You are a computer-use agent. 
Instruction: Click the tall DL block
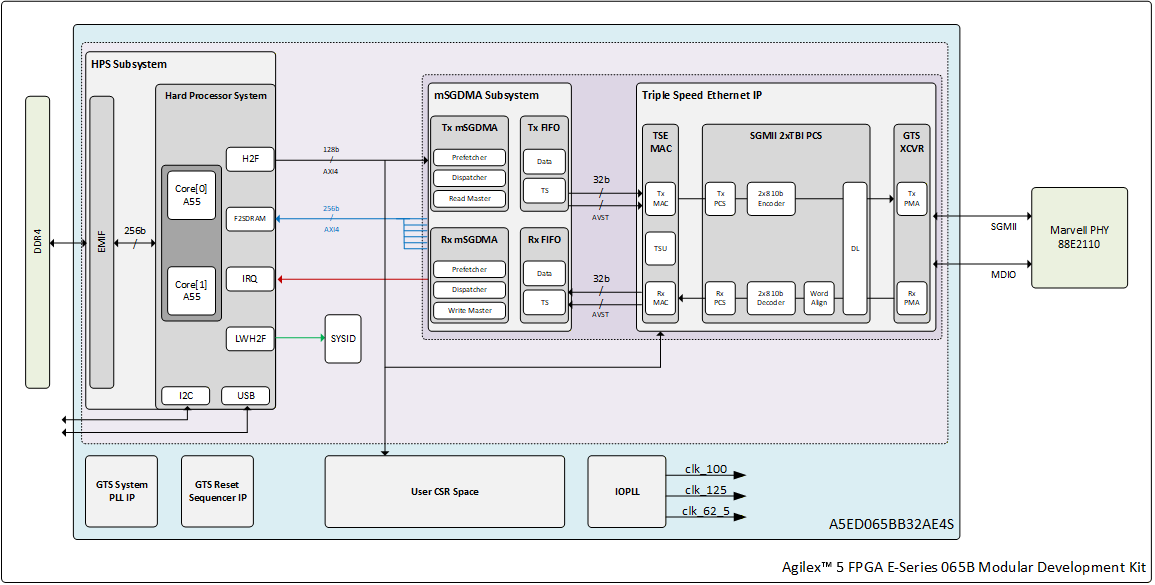click(855, 248)
